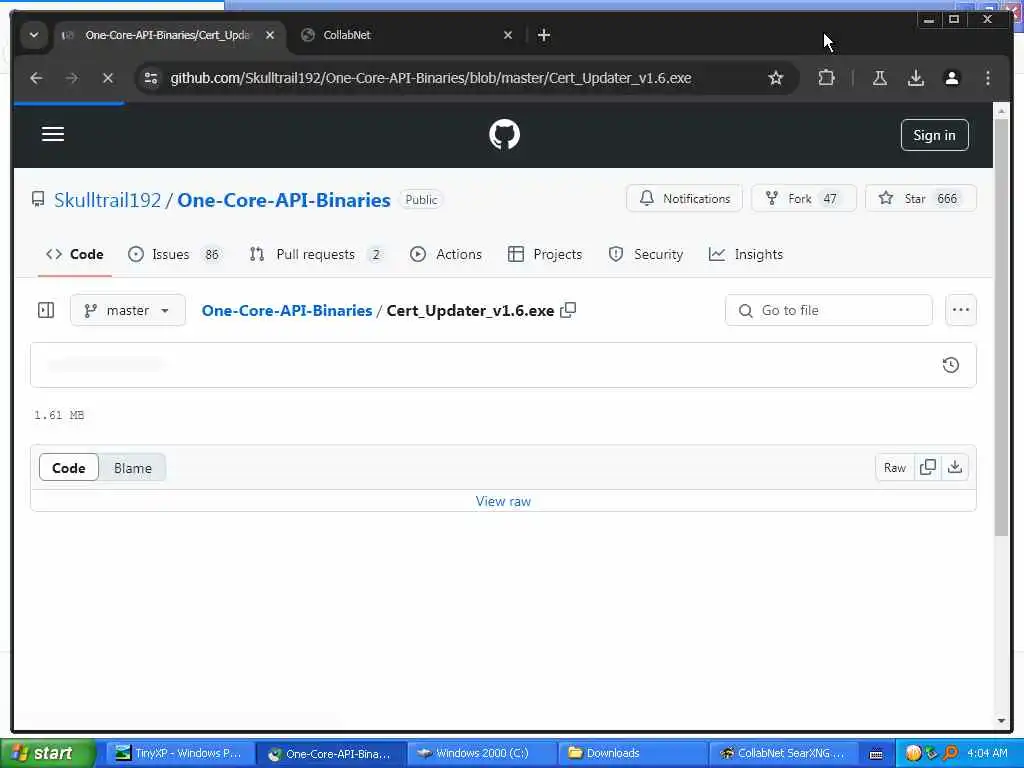The image size is (1024, 768).
Task: Close the CollabNet browser tab
Action: pos(507,35)
